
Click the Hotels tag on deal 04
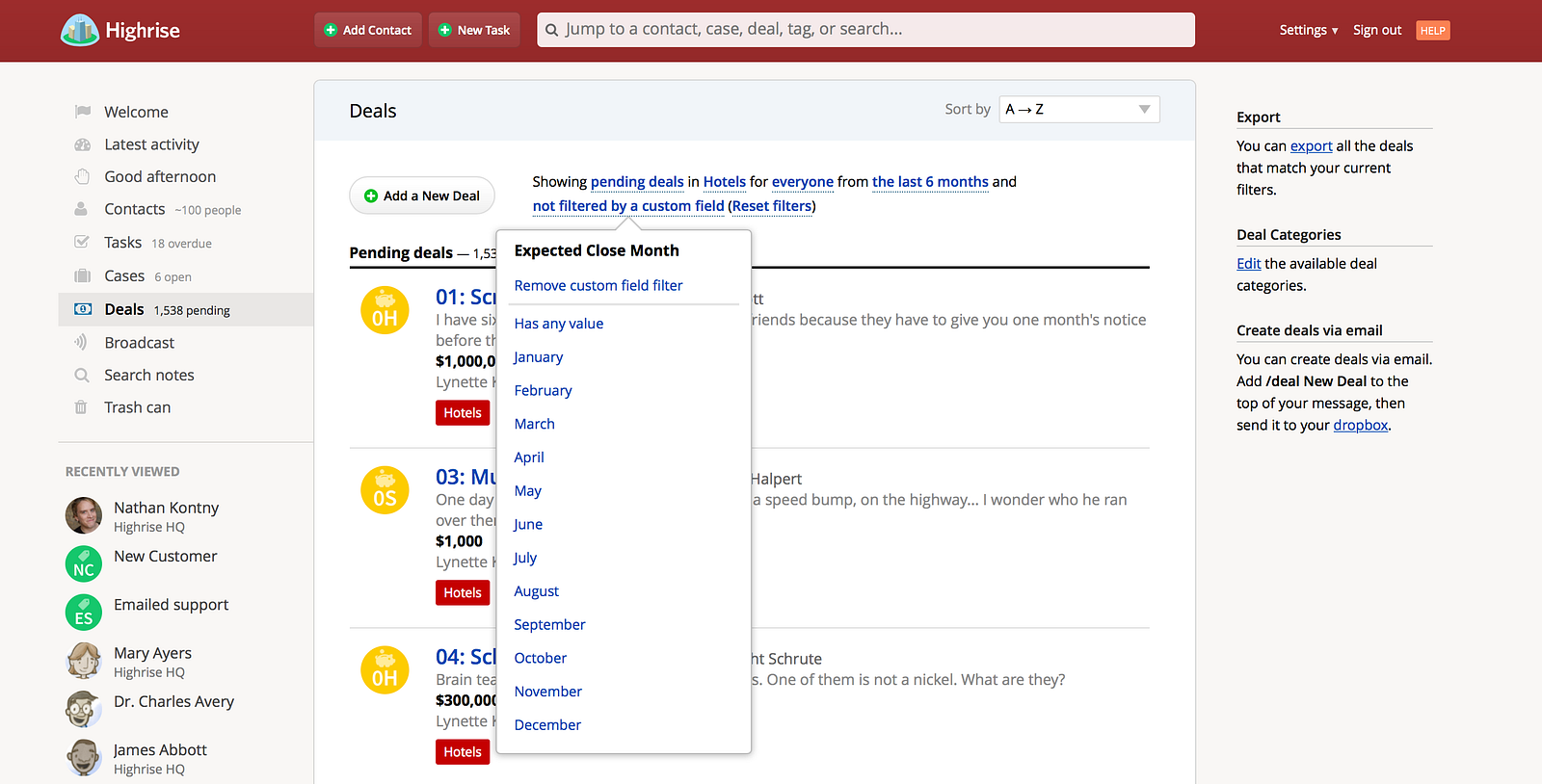(x=463, y=752)
